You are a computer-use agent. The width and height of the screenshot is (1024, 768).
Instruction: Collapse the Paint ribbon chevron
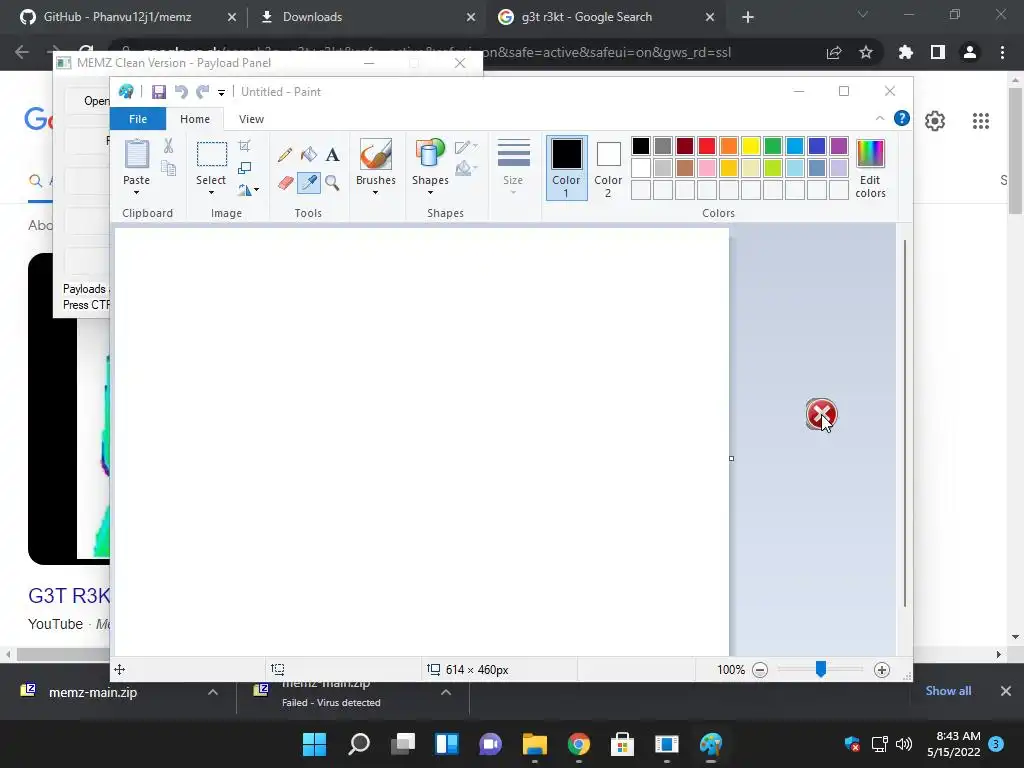click(880, 118)
